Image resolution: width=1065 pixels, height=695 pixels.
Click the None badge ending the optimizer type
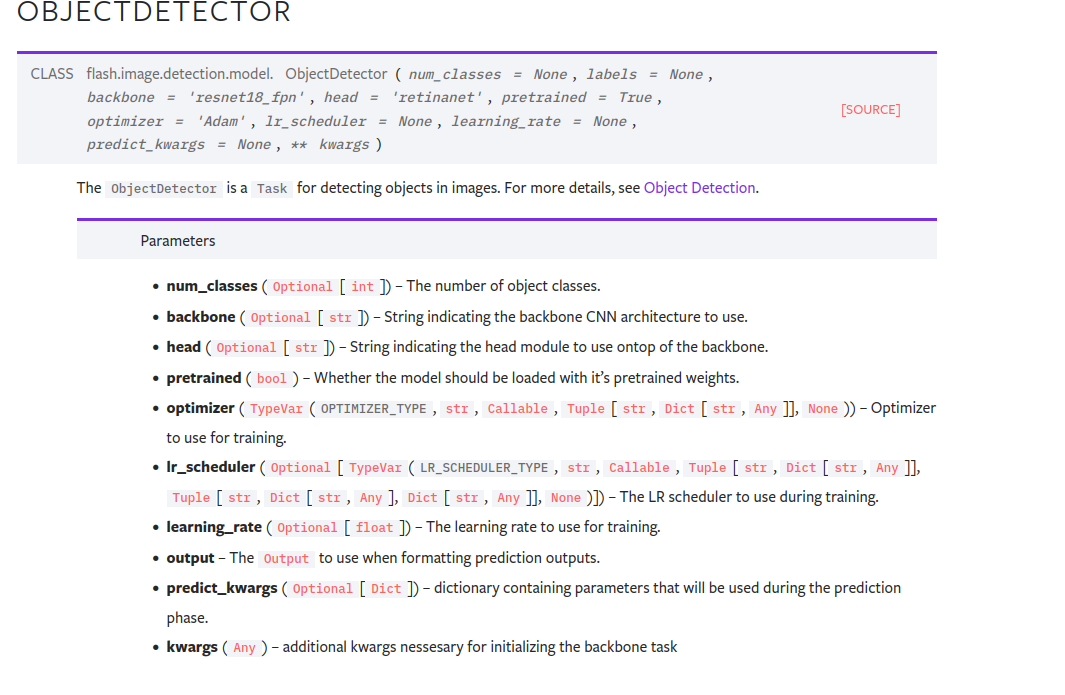tap(822, 408)
